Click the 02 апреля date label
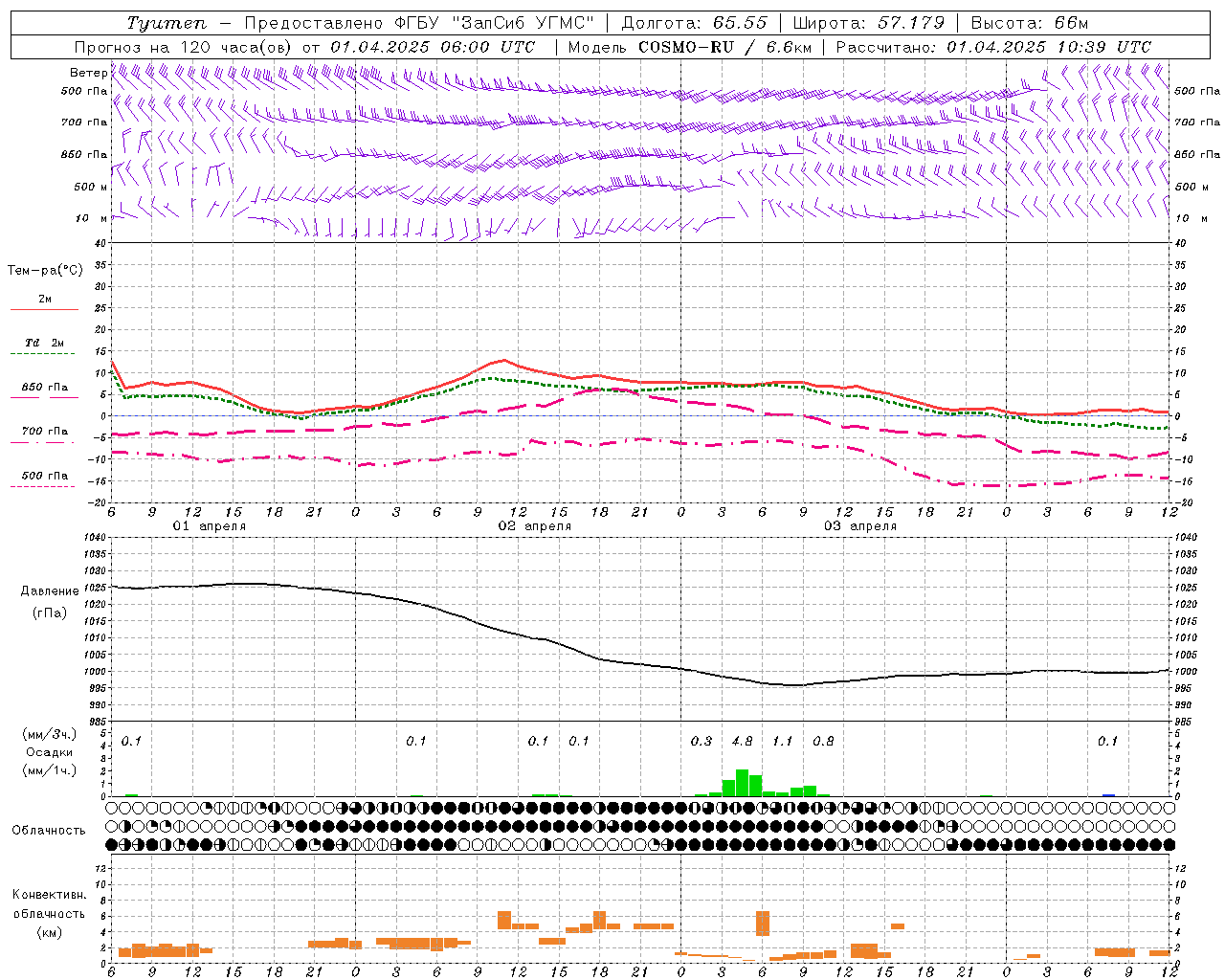Viewport: 1225px width, 980px height. 534,526
